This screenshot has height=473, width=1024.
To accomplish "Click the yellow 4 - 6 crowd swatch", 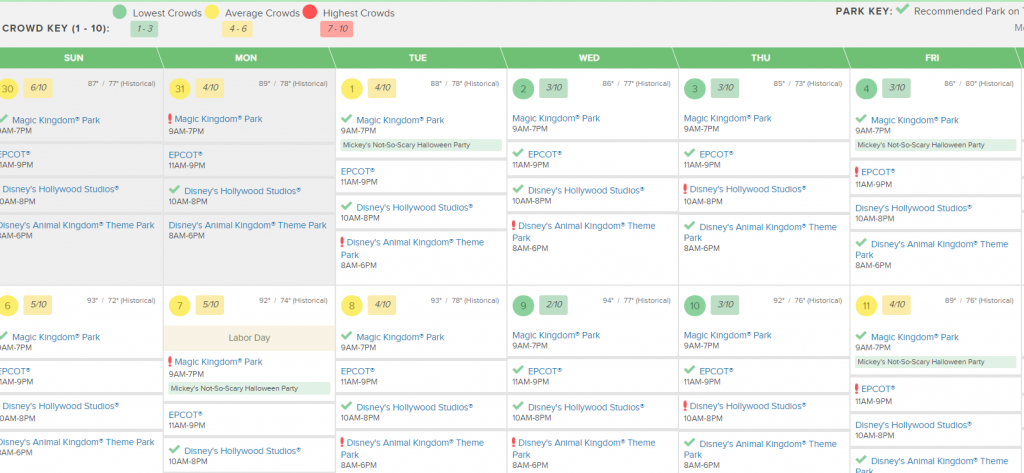I will click(x=237, y=29).
